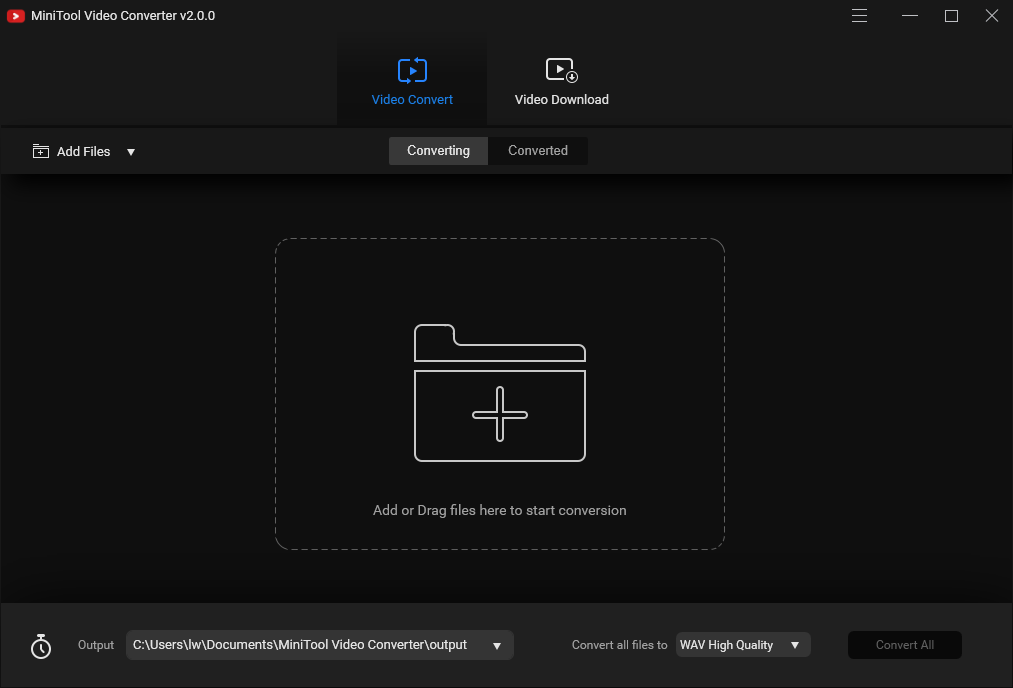Viewport: 1013px width, 688px height.
Task: Switch to the Converting tab
Action: point(438,150)
